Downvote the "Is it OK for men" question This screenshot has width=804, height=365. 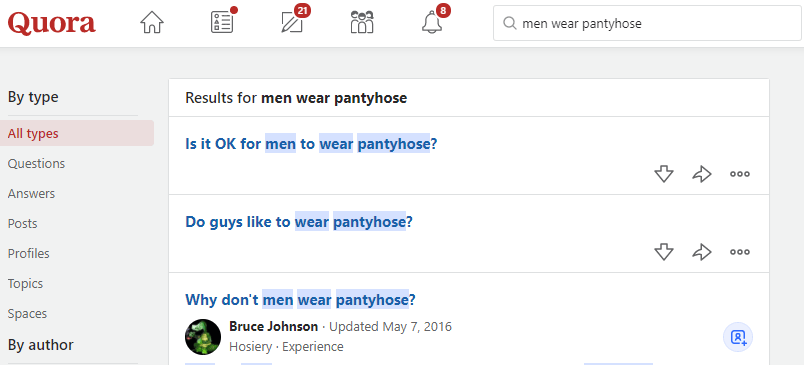pos(664,174)
